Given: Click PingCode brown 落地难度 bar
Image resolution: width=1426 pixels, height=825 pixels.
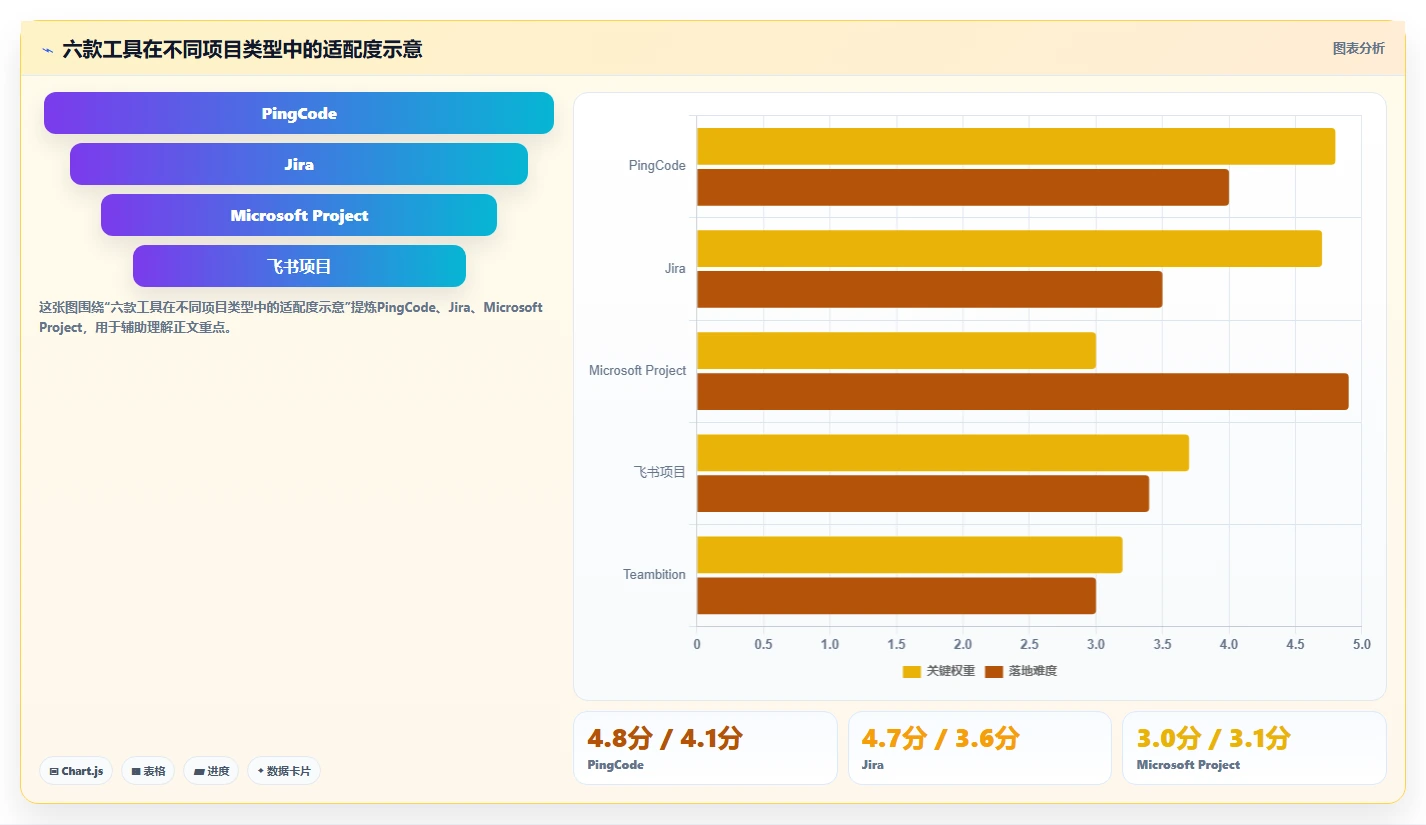Looking at the screenshot, I should tap(963, 187).
